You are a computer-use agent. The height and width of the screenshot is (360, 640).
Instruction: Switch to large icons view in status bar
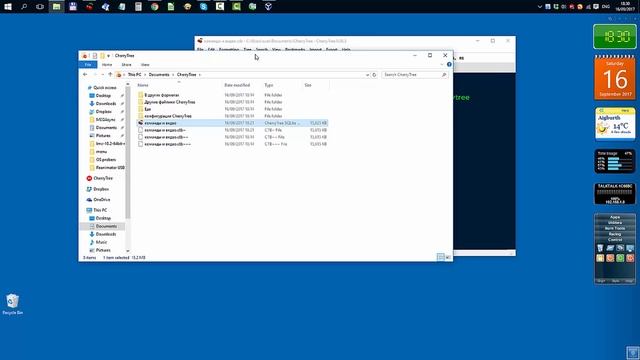(x=448, y=257)
